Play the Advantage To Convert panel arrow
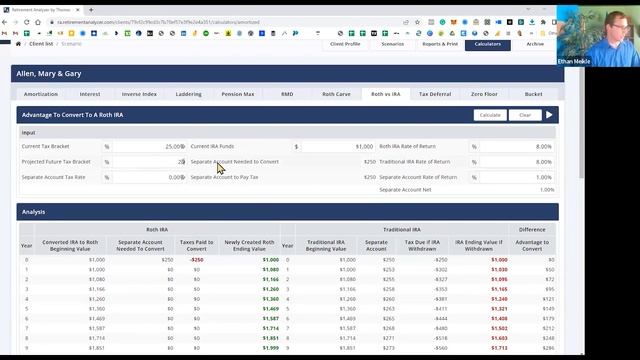The image size is (640, 360). (549, 115)
